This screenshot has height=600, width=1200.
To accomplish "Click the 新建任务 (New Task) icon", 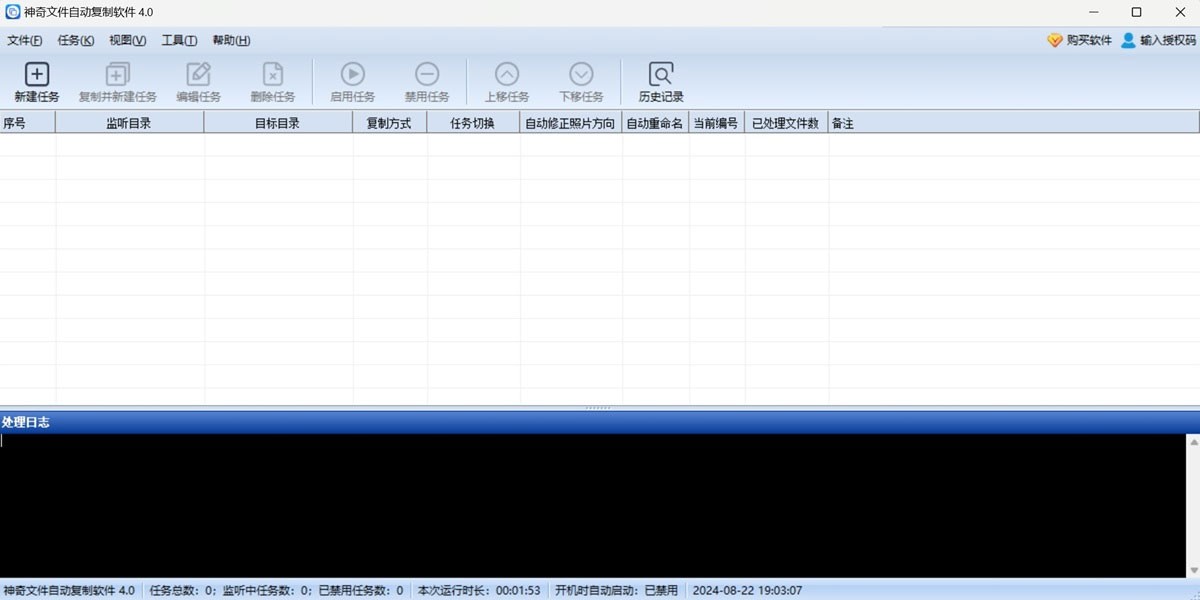I will point(37,75).
